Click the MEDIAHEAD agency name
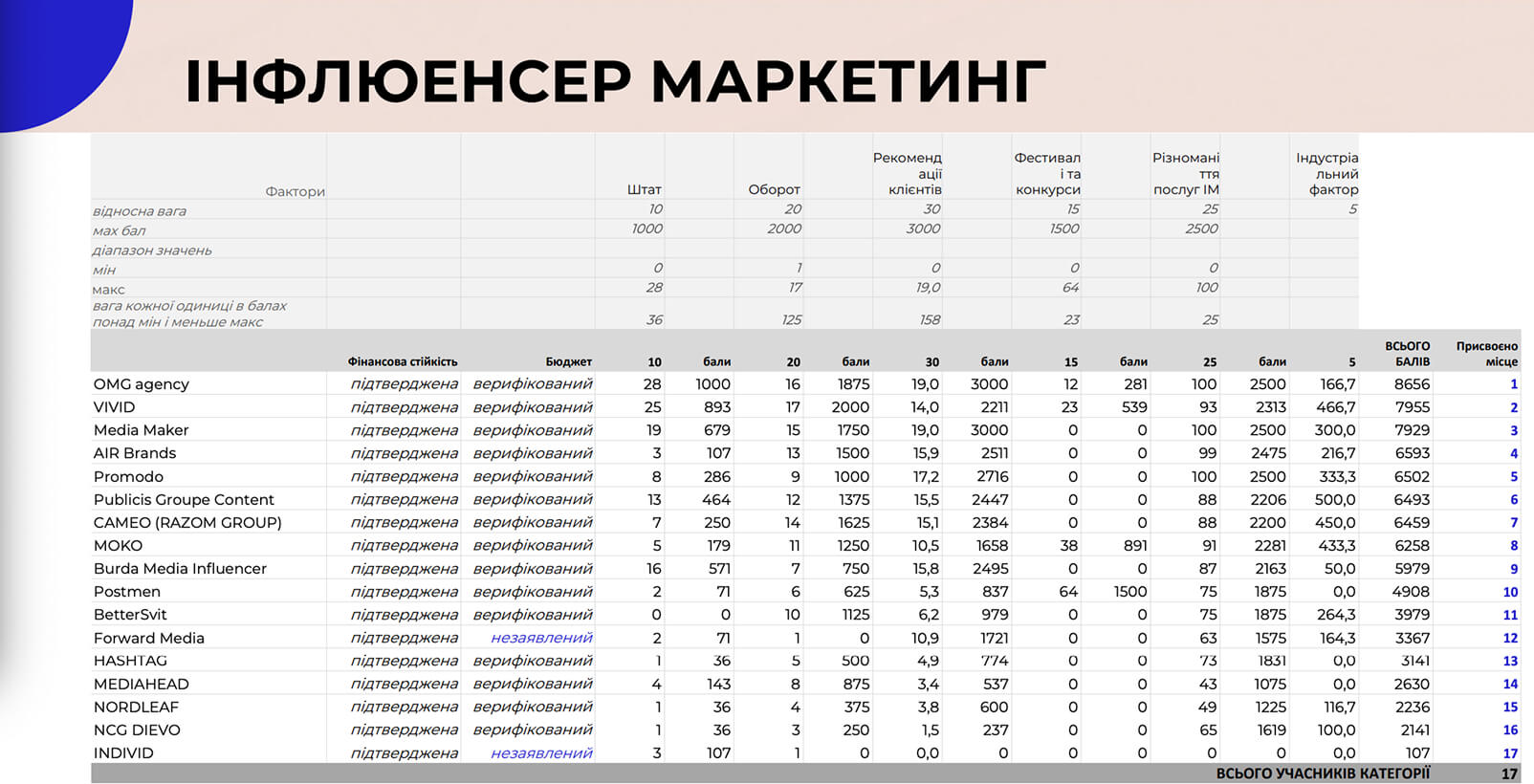The image size is (1534, 784). pos(142,685)
